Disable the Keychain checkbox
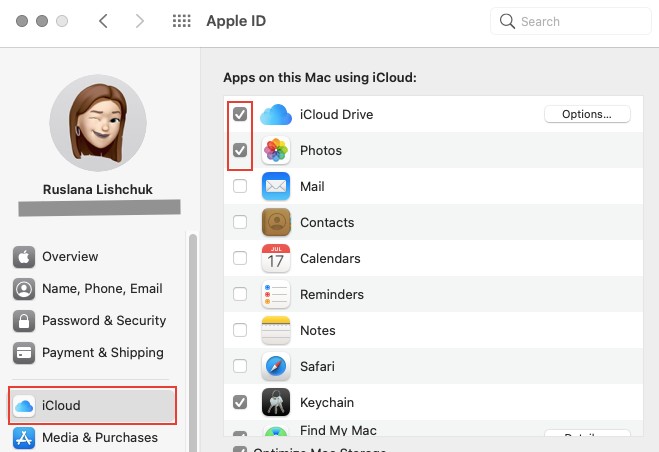Viewport: 659px width, 452px height. tap(240, 402)
